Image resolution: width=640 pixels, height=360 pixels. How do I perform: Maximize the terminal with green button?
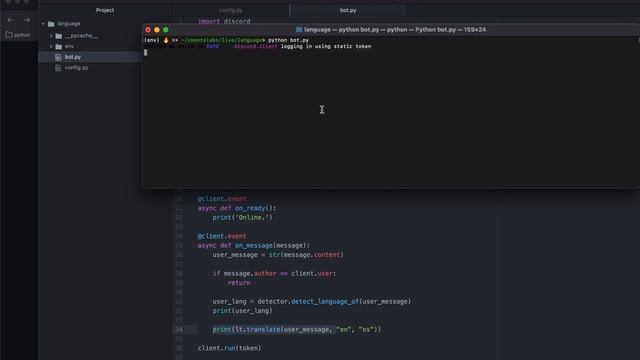(x=166, y=30)
